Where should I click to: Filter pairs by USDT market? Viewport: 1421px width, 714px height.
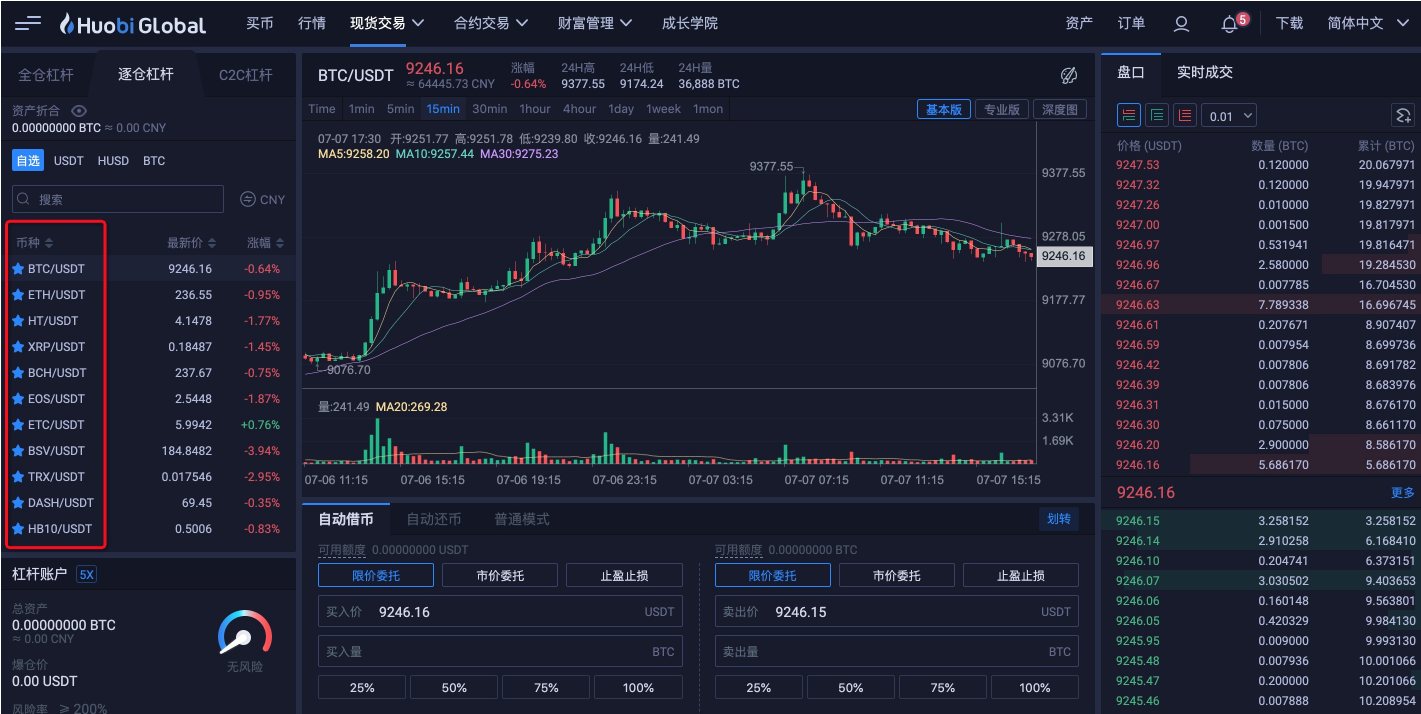point(69,161)
